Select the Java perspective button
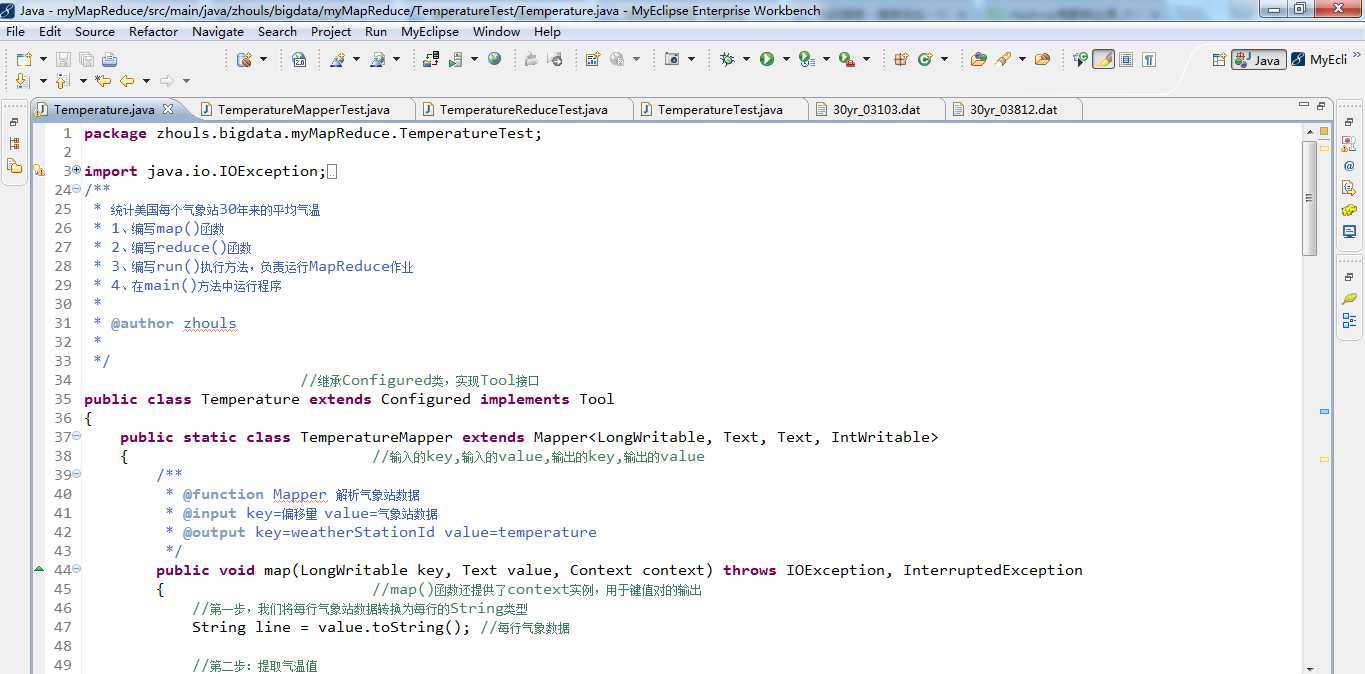Image resolution: width=1365 pixels, height=674 pixels. tap(1259, 60)
